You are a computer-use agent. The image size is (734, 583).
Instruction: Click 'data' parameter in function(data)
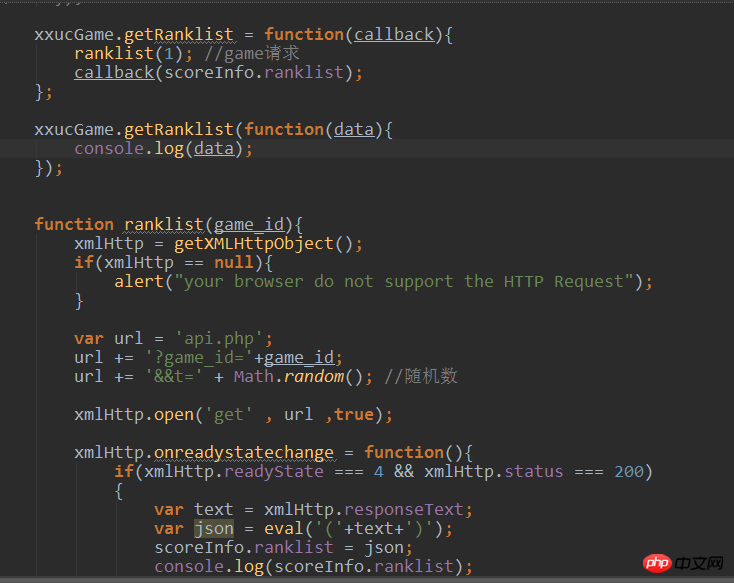click(354, 130)
